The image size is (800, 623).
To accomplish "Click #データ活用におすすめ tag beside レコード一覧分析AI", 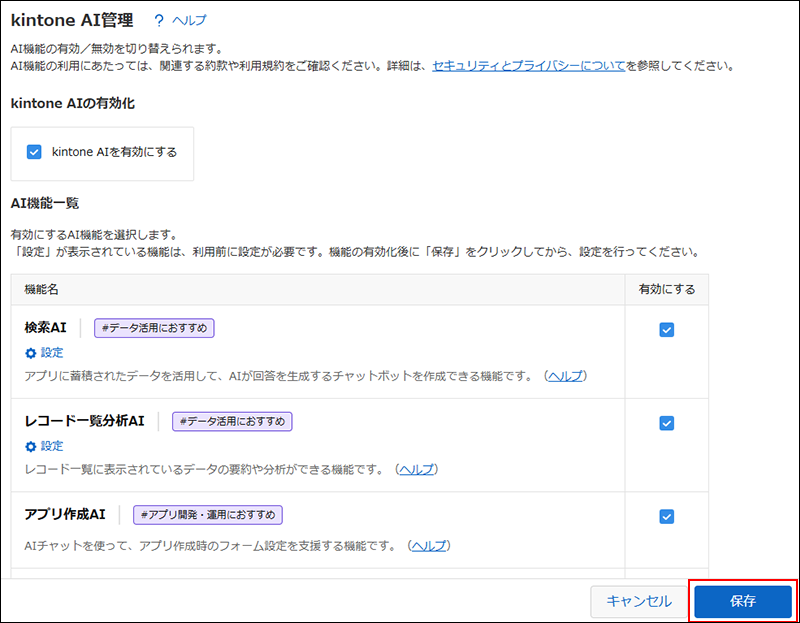I will [232, 421].
